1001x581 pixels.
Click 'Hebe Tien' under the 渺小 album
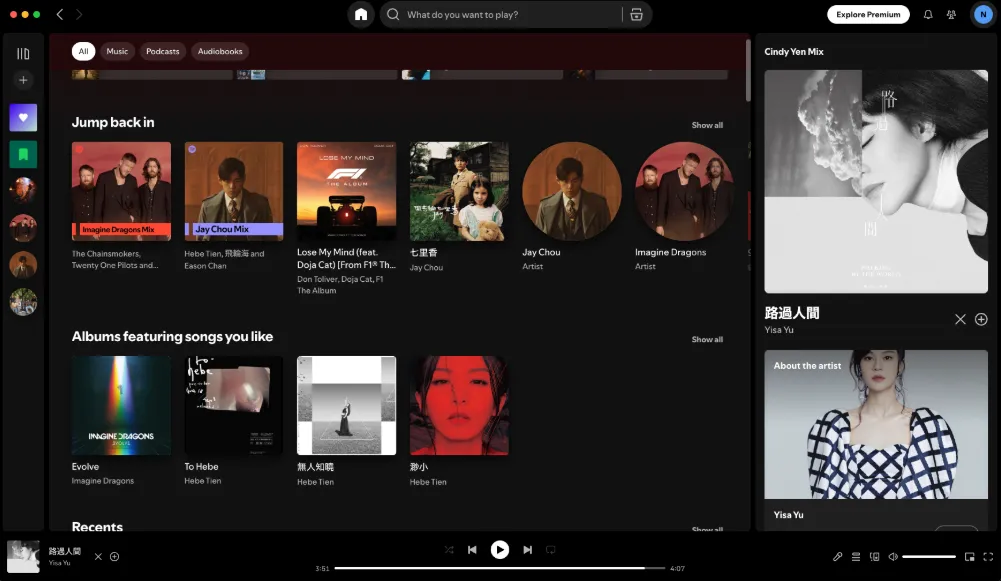(x=428, y=482)
